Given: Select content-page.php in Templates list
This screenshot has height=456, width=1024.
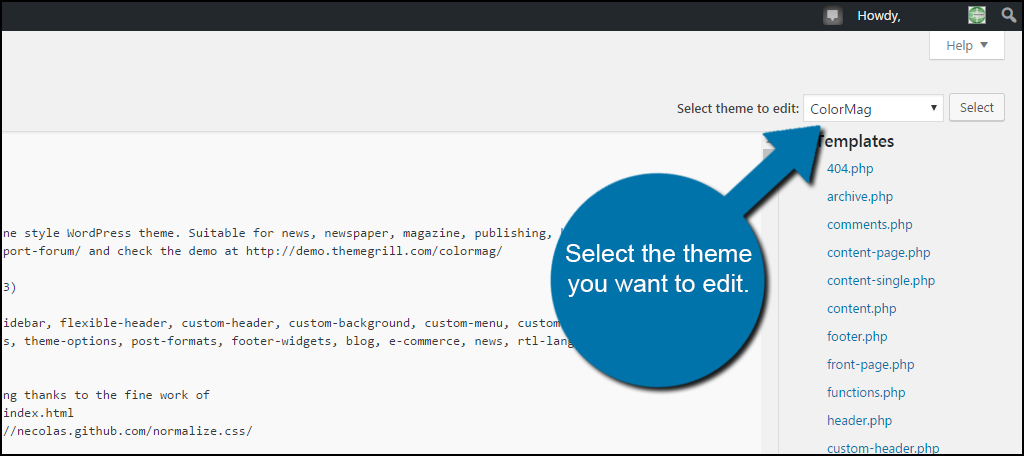Looking at the screenshot, I should [x=878, y=253].
